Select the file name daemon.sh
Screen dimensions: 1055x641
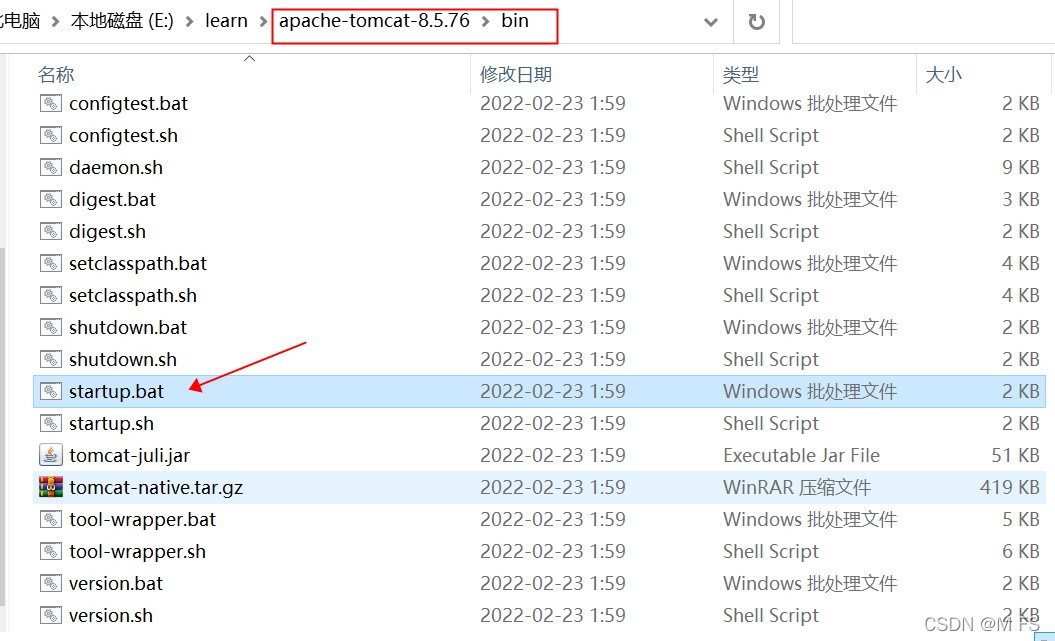(116, 167)
